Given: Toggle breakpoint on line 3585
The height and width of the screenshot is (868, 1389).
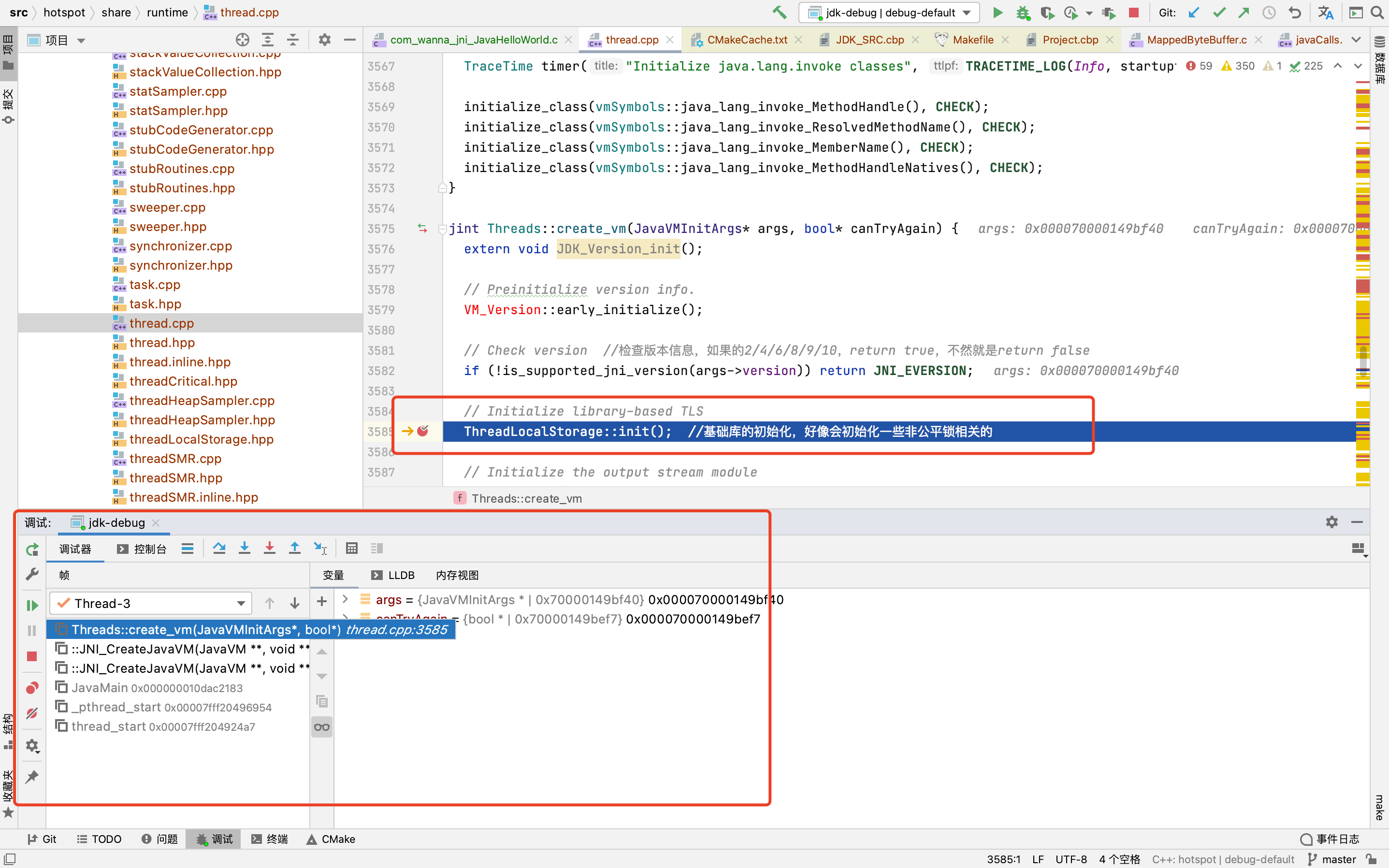Looking at the screenshot, I should click(x=423, y=431).
